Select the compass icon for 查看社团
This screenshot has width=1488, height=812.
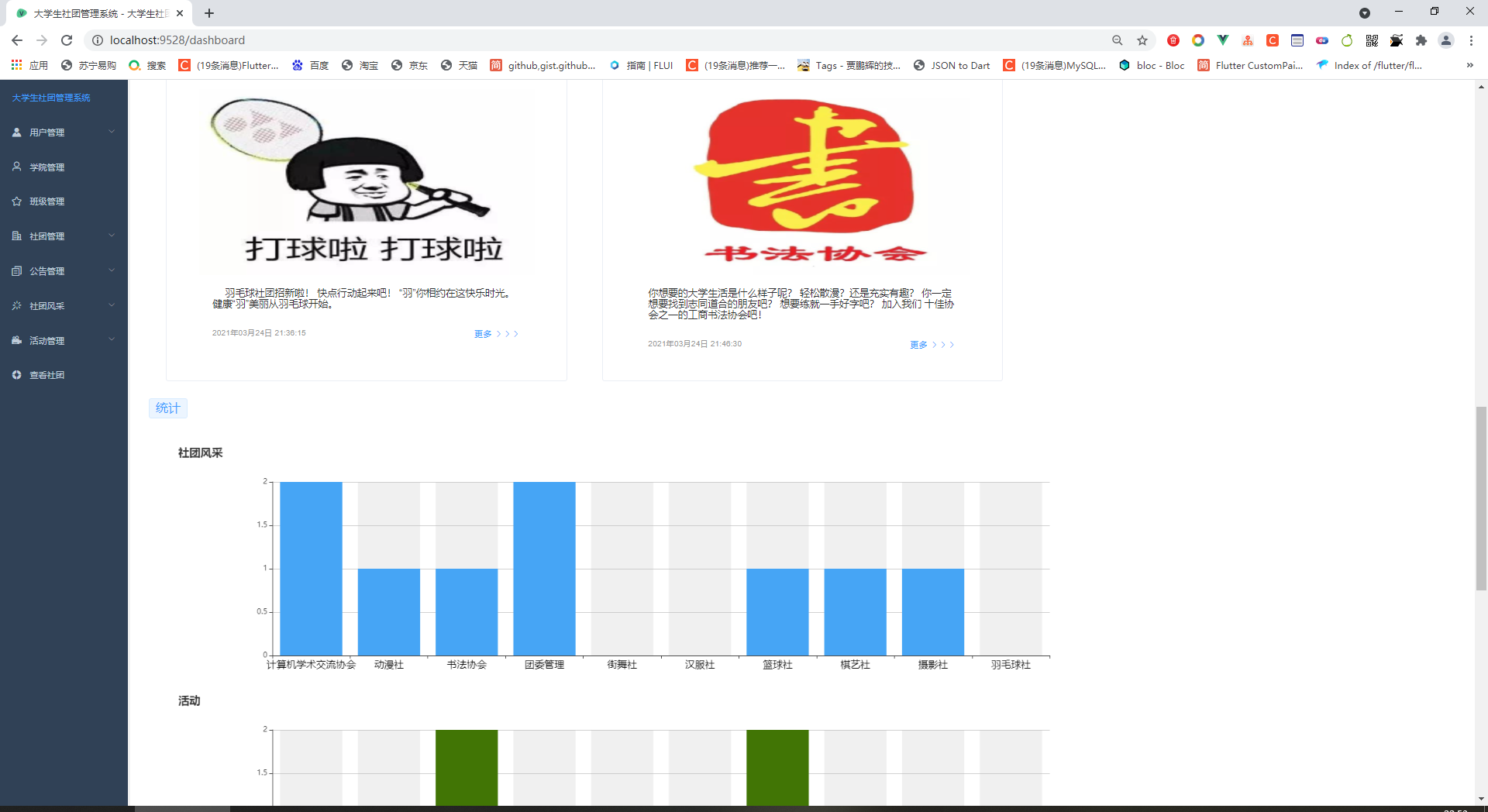pyautogui.click(x=16, y=375)
